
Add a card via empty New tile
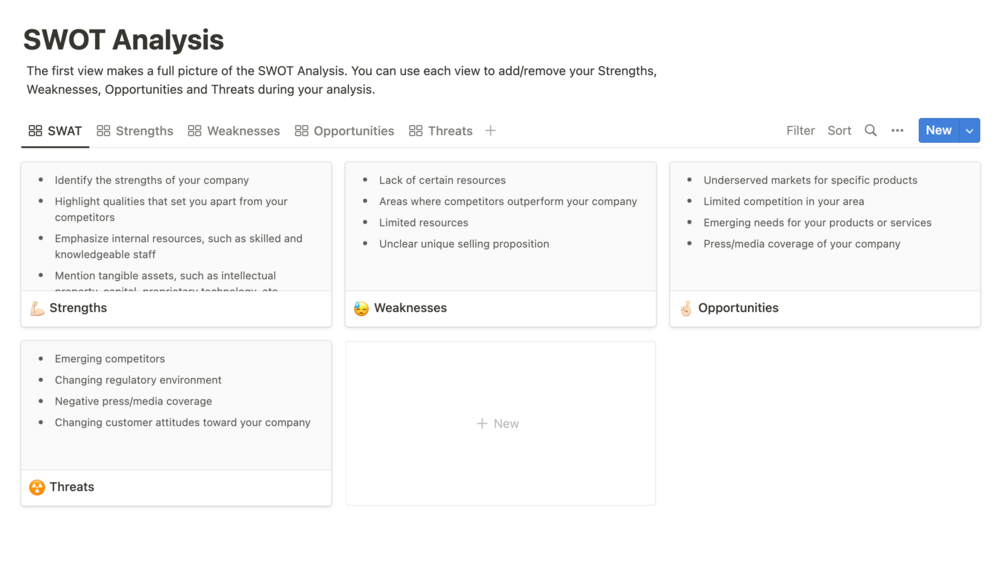click(x=500, y=424)
